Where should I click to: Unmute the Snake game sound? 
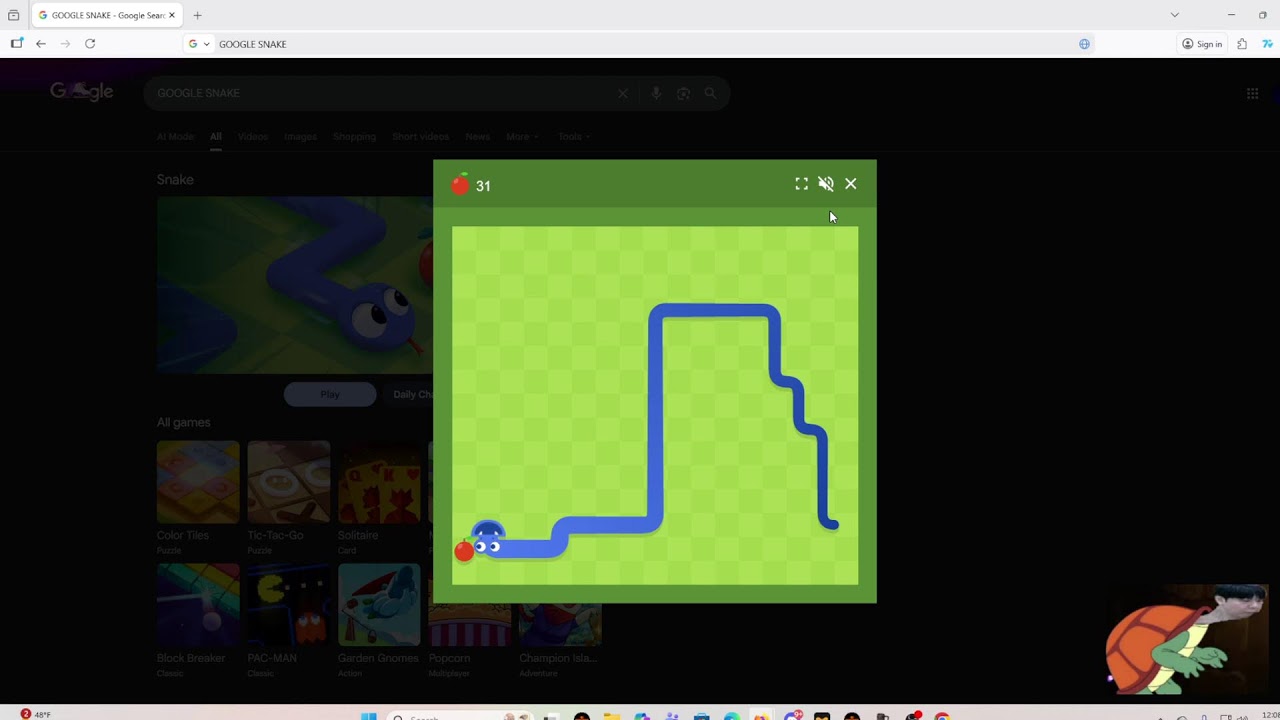(825, 184)
